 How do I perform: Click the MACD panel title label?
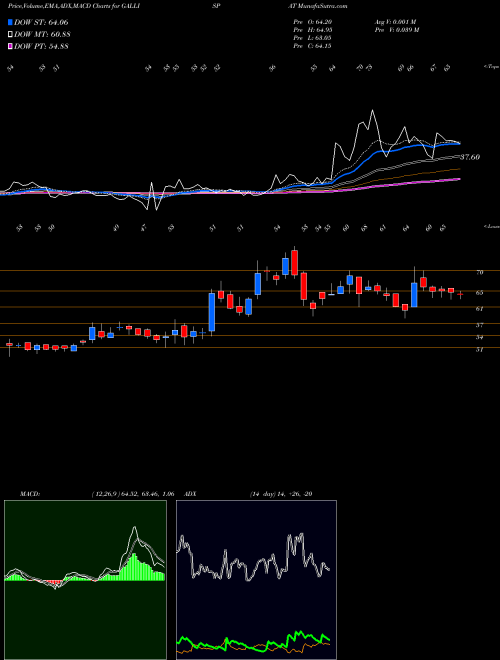click(x=29, y=494)
